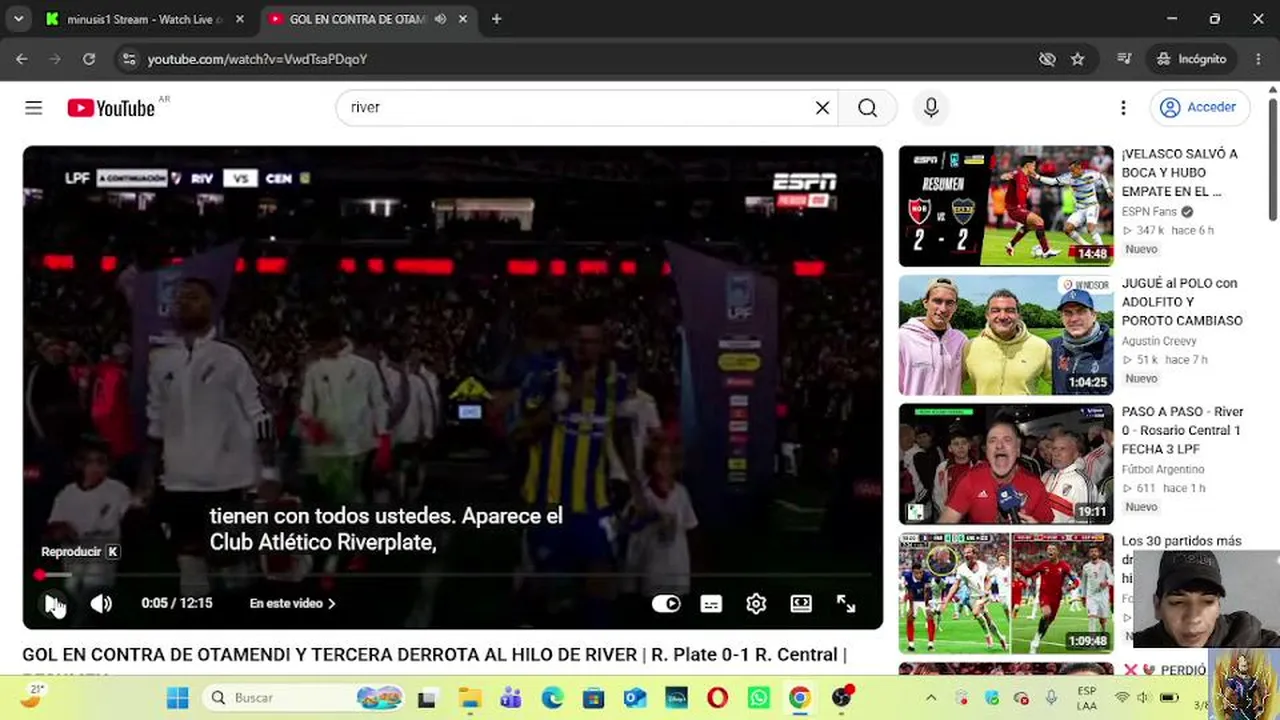Submit search with the magnifying glass button

coord(867,108)
